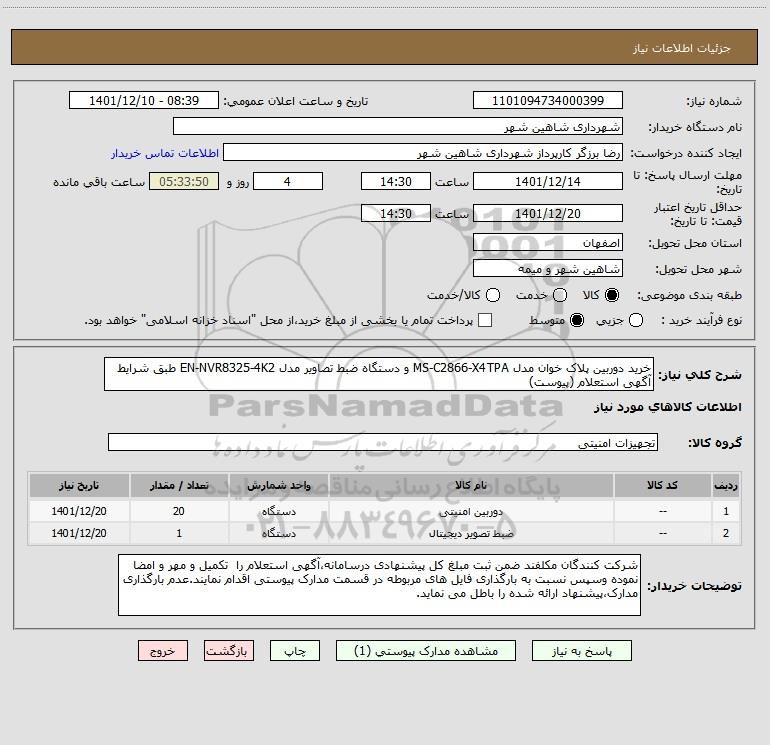This screenshot has width=770, height=745.
Task: Click the شهر محل تحویل field
Action: (x=548, y=269)
